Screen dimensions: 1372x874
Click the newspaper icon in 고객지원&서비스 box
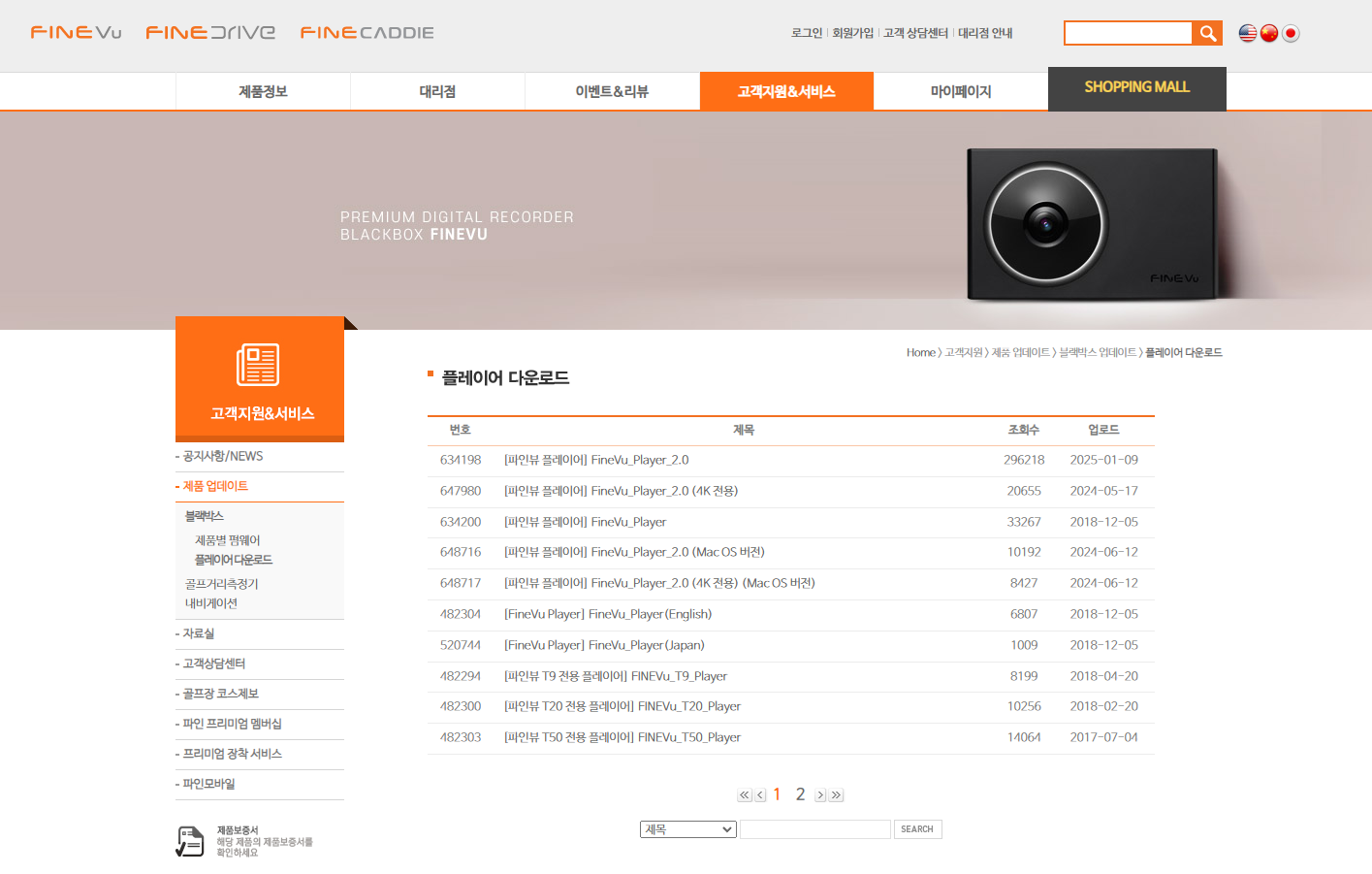click(x=258, y=365)
